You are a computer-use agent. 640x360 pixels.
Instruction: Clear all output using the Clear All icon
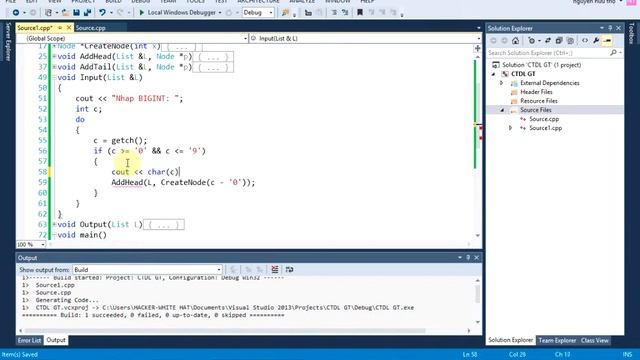(275, 269)
